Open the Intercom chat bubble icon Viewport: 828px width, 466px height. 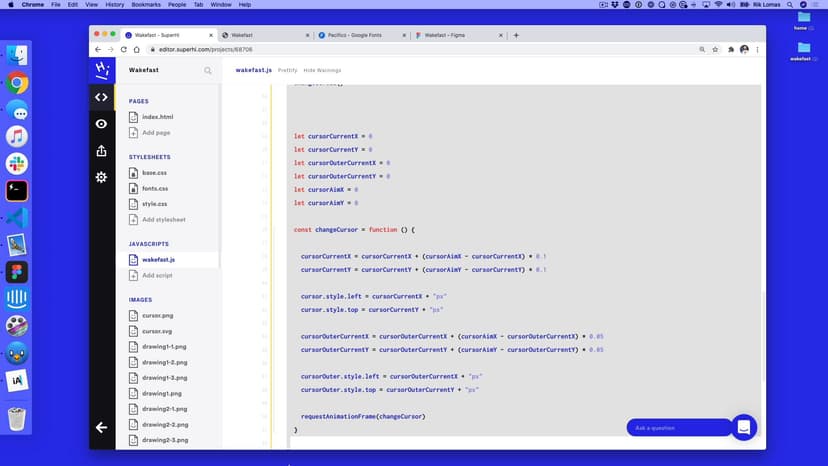(744, 427)
